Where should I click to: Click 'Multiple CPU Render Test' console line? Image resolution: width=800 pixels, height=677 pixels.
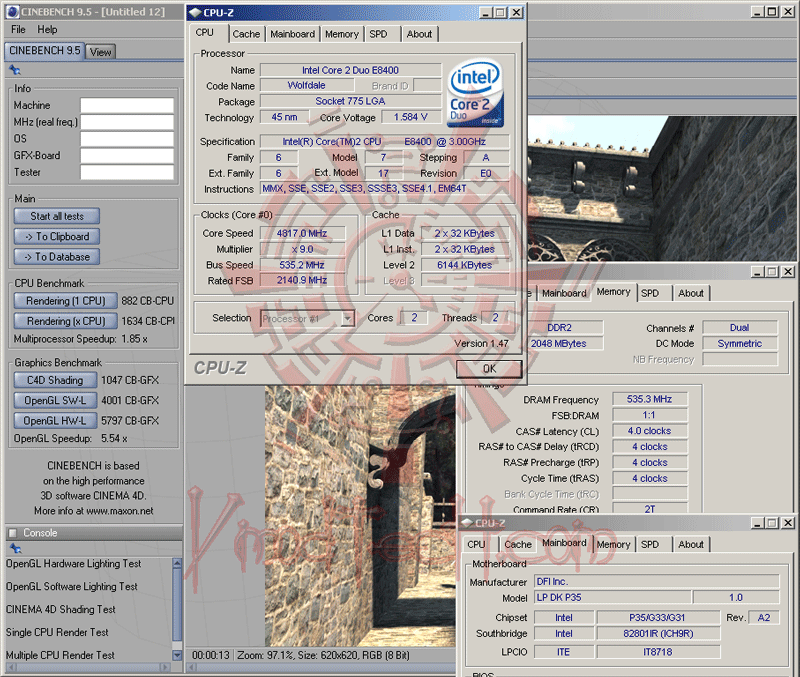pos(60,655)
